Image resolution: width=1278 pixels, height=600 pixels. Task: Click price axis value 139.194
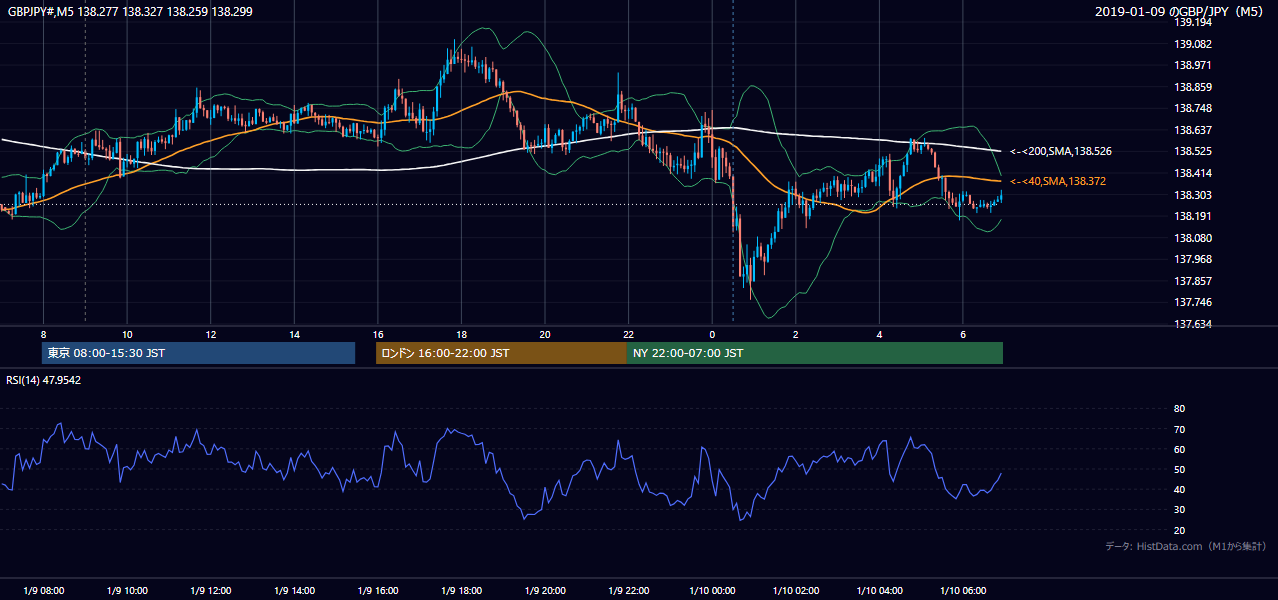click(x=1193, y=22)
